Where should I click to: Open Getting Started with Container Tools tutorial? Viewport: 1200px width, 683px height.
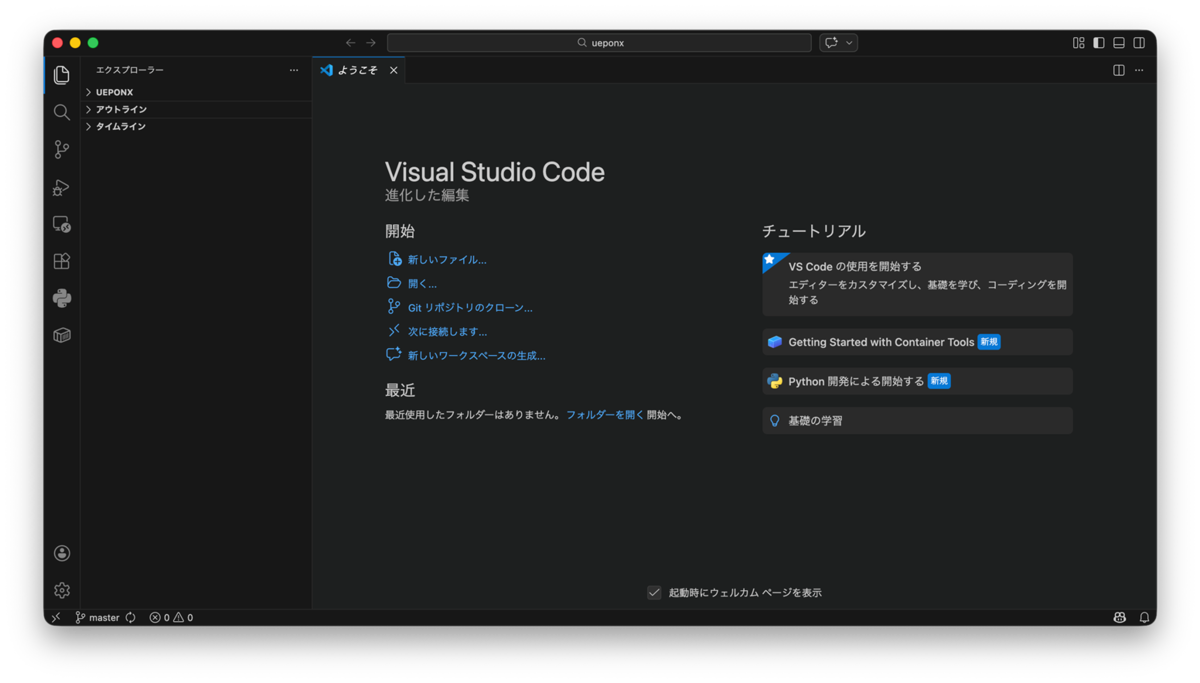click(917, 342)
